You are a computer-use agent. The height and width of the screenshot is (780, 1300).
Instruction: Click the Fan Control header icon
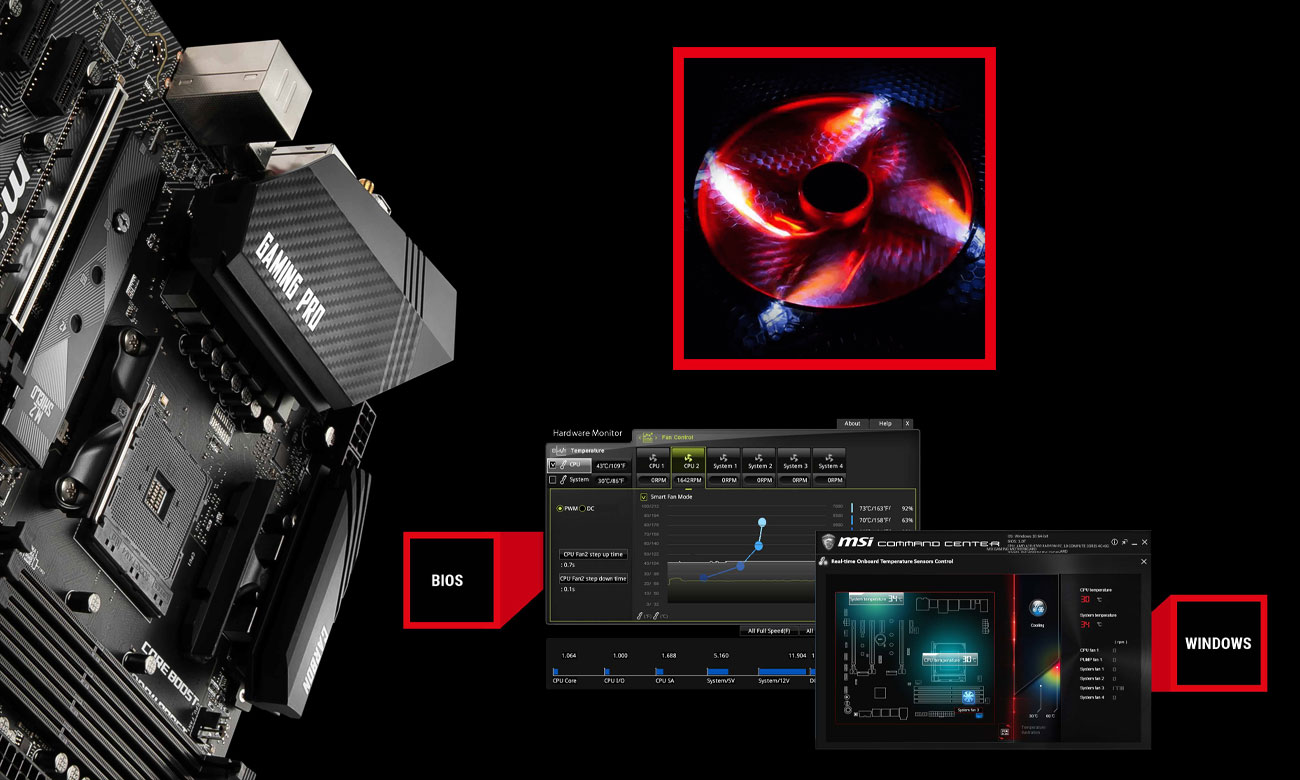pos(647,437)
